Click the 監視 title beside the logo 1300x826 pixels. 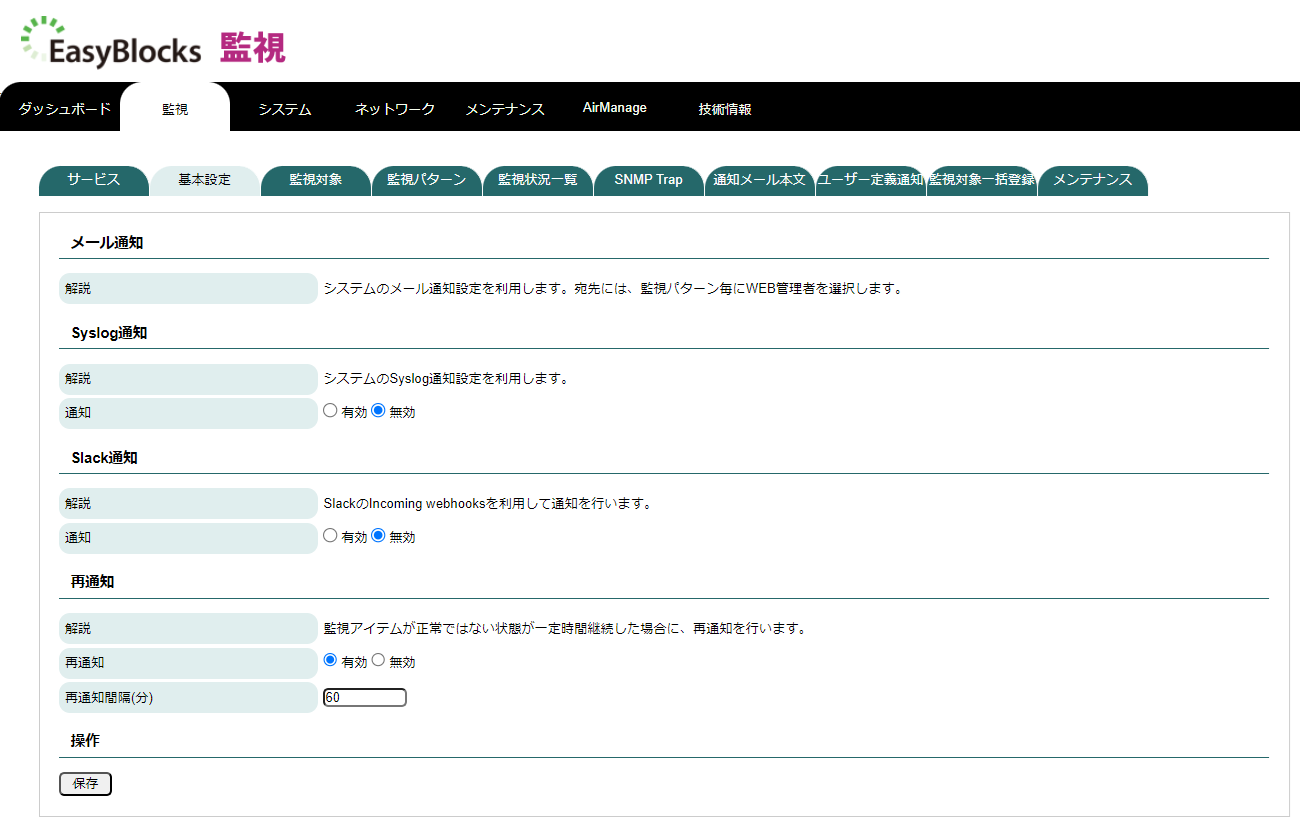(x=253, y=47)
